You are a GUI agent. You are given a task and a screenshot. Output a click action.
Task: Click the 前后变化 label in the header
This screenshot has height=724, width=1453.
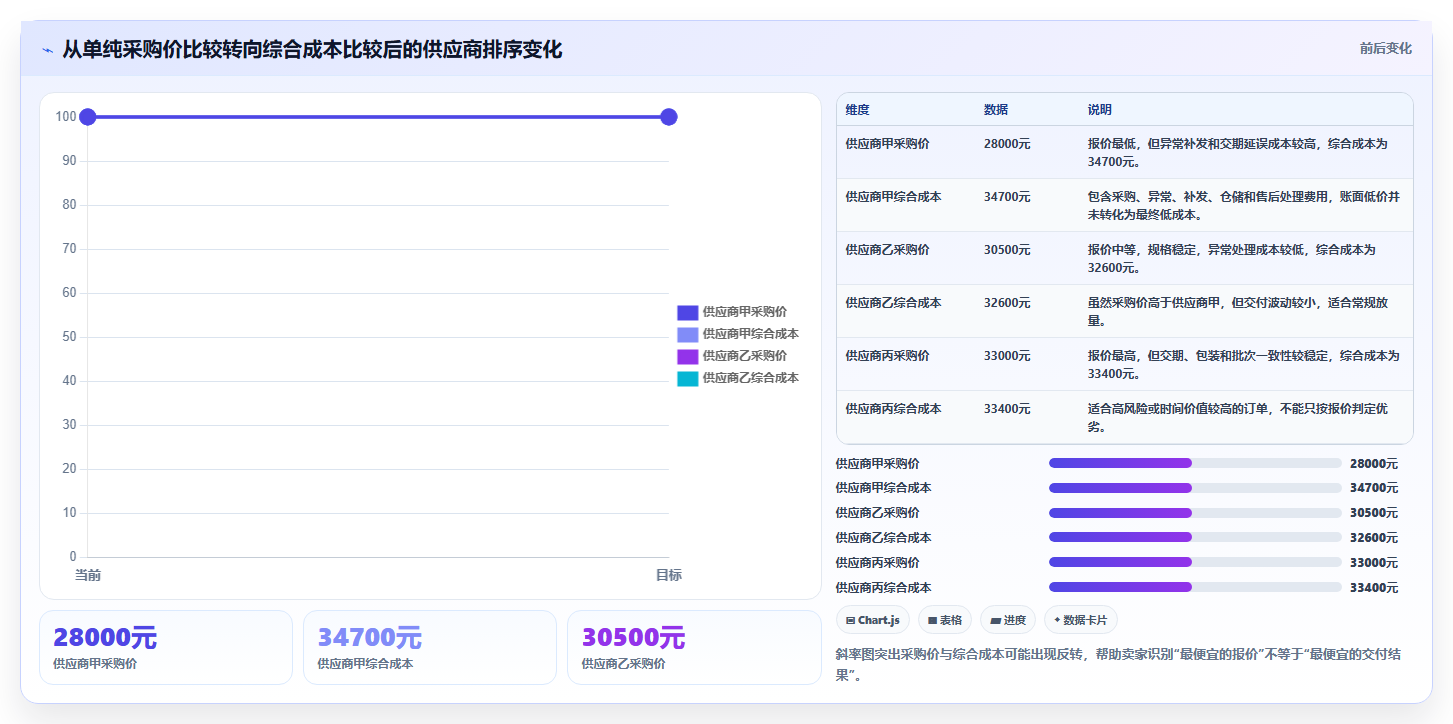[x=1385, y=48]
